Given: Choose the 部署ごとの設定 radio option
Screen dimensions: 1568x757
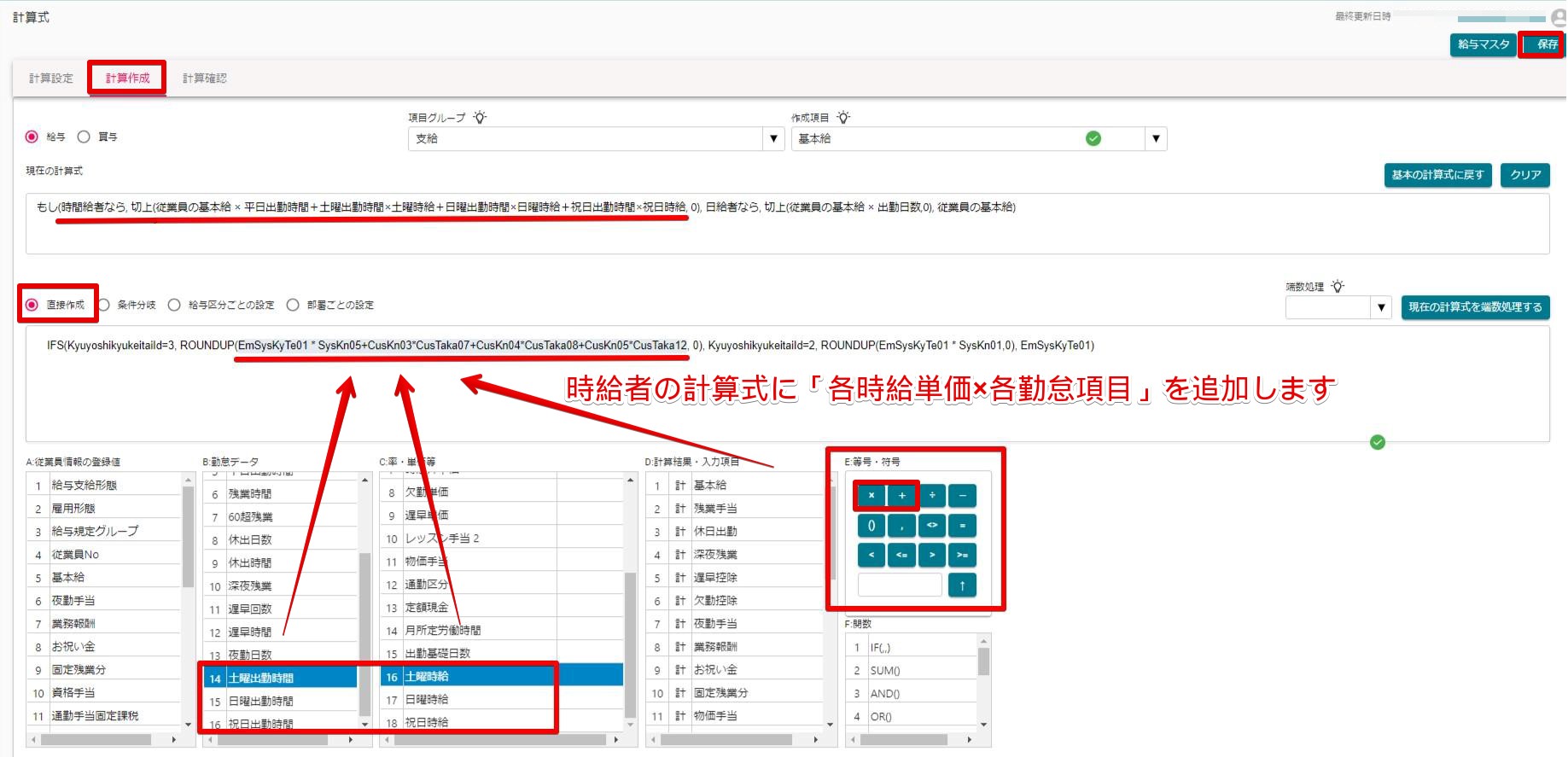Looking at the screenshot, I should (x=293, y=305).
